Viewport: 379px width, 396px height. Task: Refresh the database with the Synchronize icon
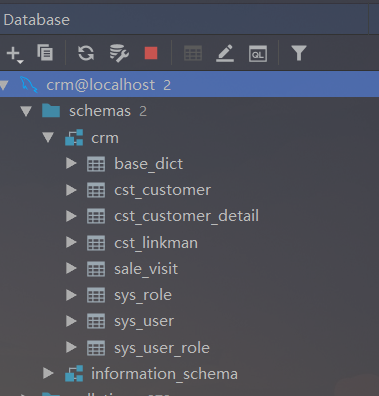coord(86,53)
